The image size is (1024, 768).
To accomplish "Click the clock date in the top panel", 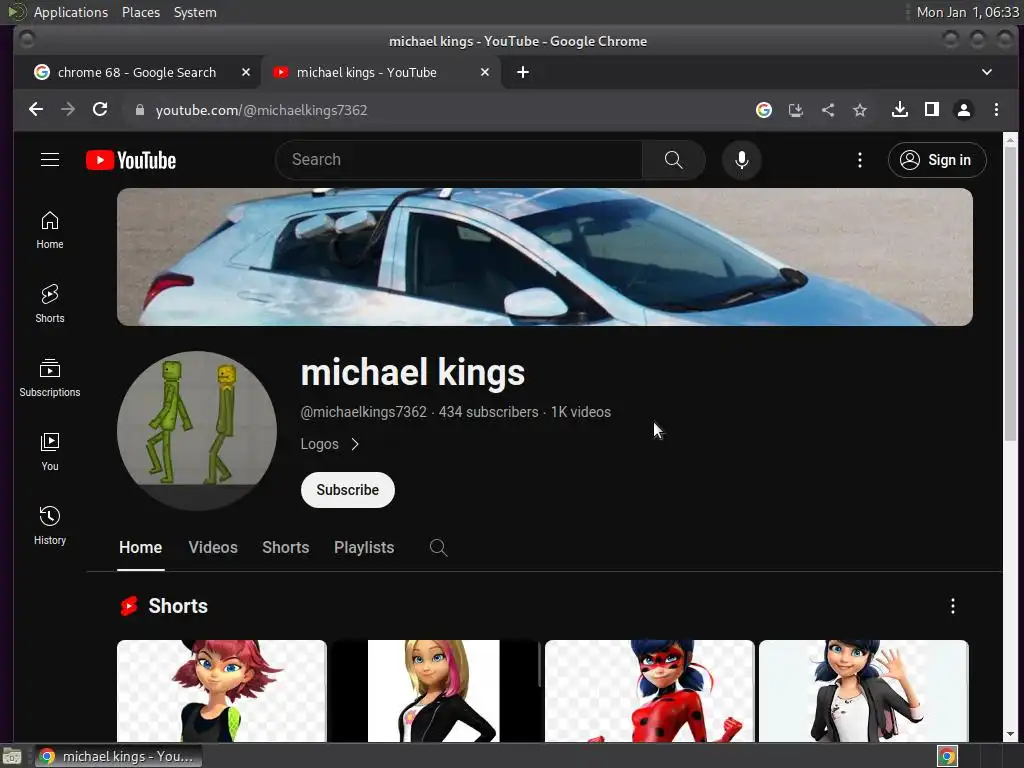I will (967, 12).
